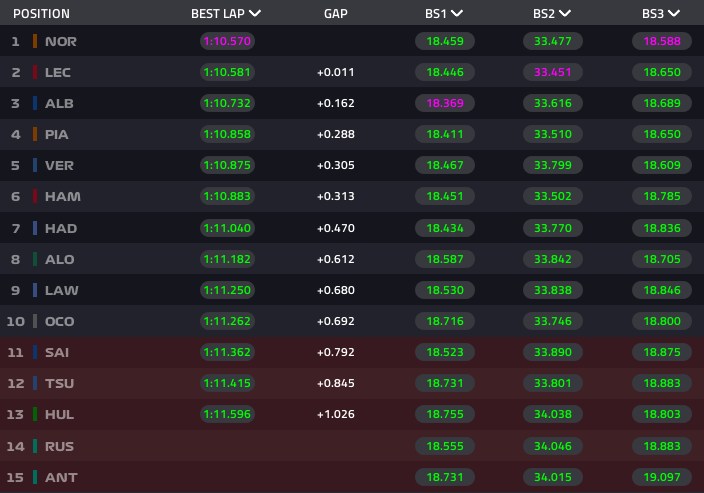Screen dimensions: 704x493
Task: Open the BS2 column dropdown chevron
Action: pos(565,13)
